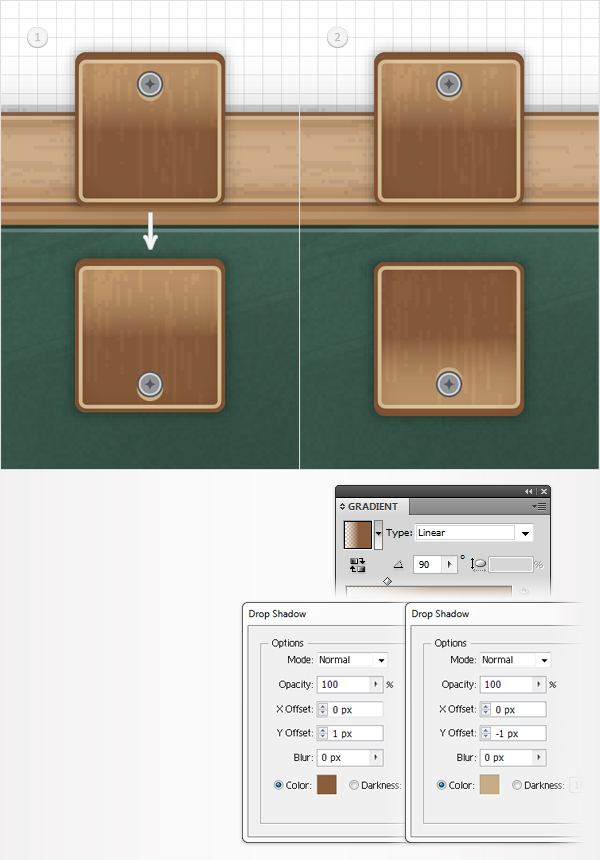Click the Reverse Gradient icon
Image resolution: width=600 pixels, height=860 pixels.
pyautogui.click(x=358, y=564)
